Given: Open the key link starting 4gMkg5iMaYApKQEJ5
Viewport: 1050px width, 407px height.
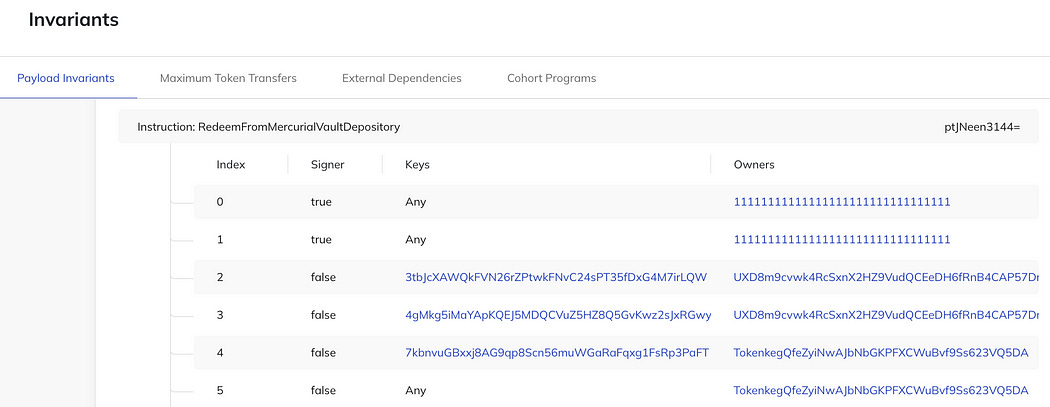Looking at the screenshot, I should [x=558, y=315].
